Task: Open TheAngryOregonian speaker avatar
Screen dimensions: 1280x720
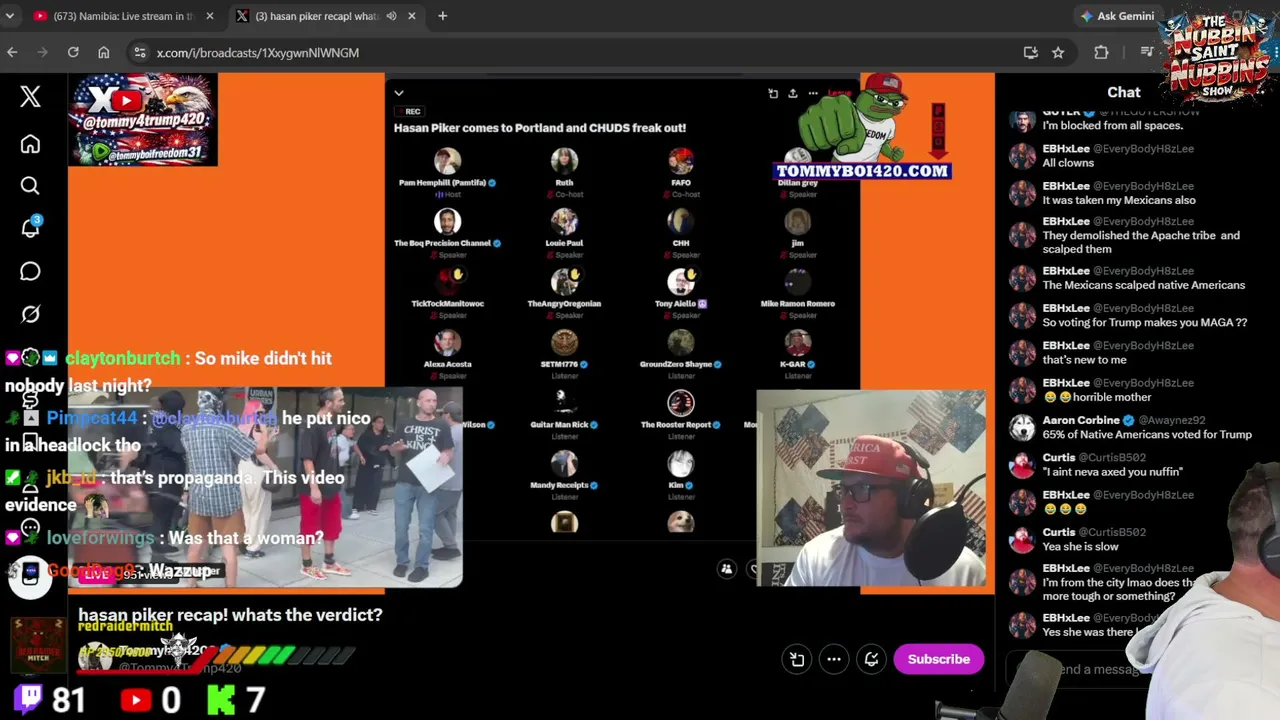Action: coord(564,282)
